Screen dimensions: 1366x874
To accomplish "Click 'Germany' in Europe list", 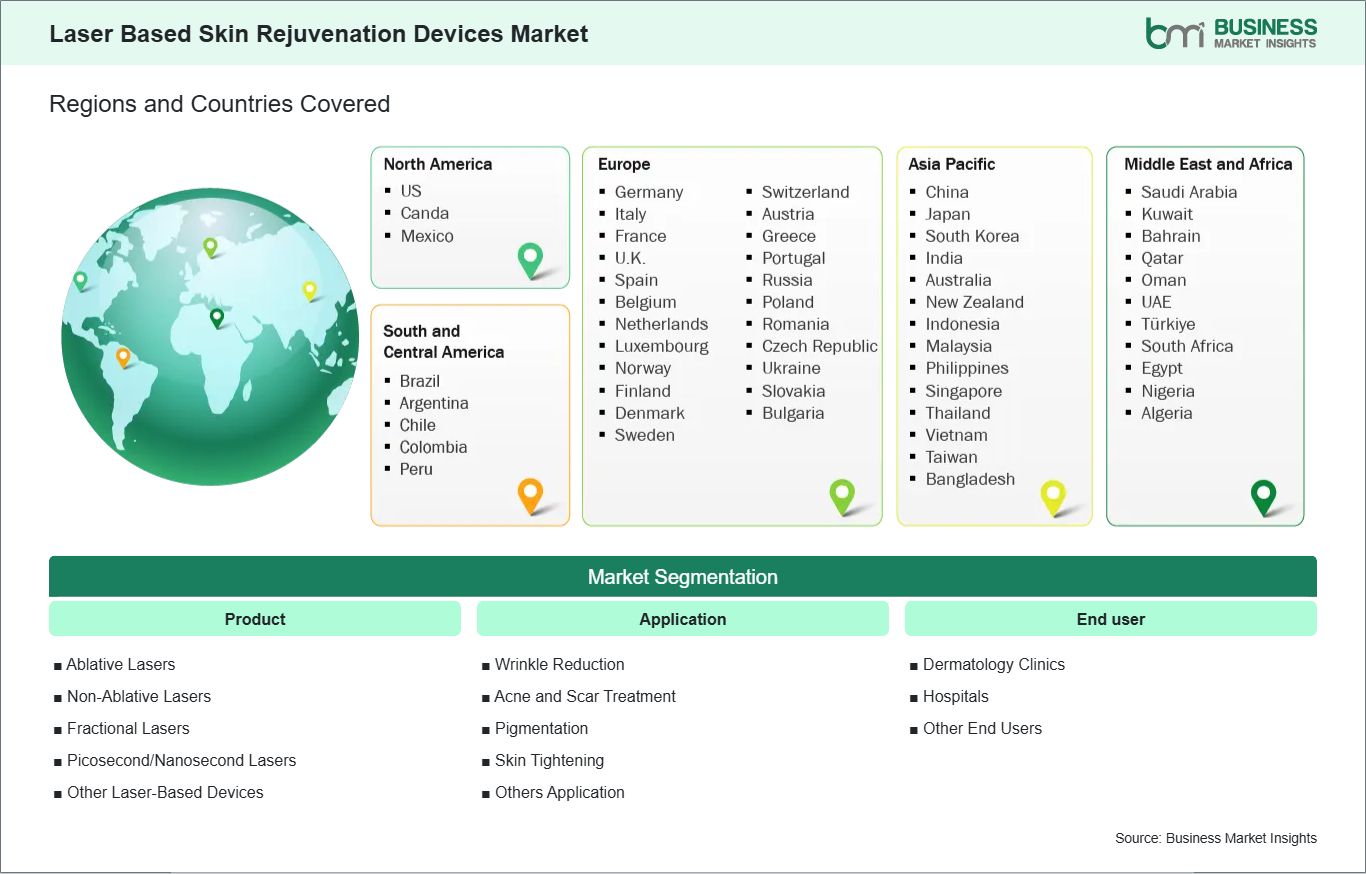I will click(649, 192).
